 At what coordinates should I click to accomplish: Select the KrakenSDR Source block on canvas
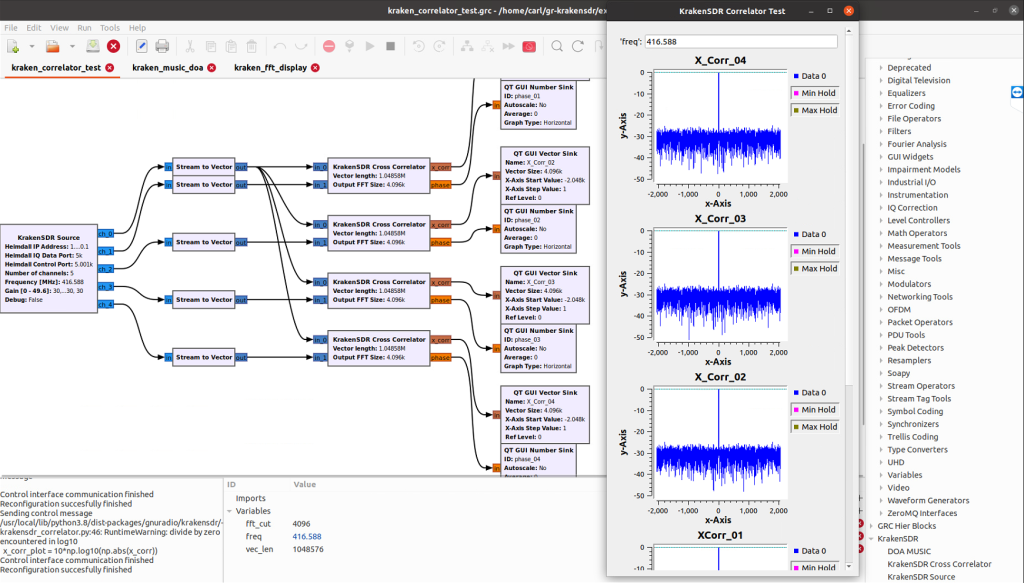tap(49, 269)
